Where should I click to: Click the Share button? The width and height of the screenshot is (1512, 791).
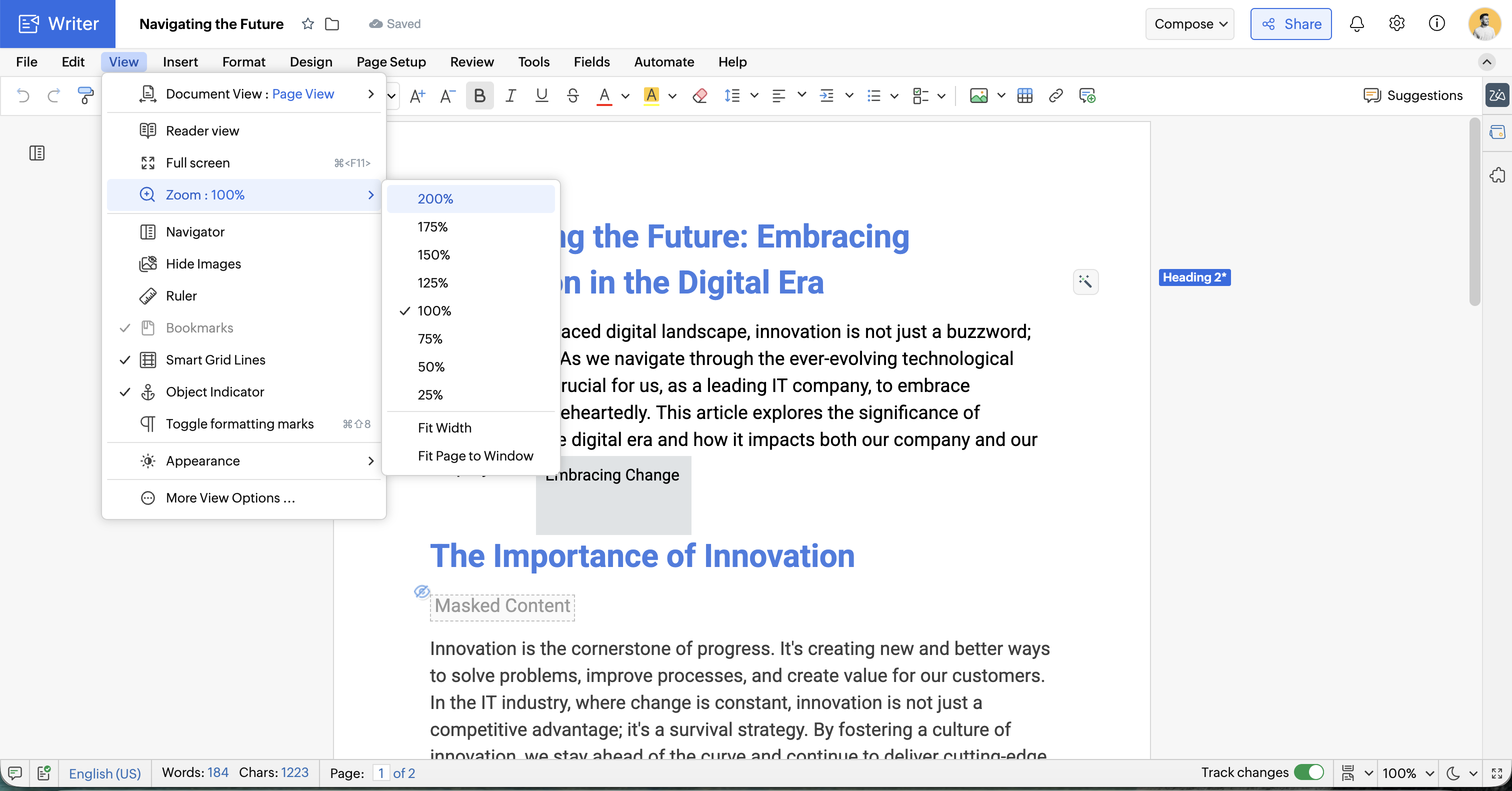[x=1290, y=24]
